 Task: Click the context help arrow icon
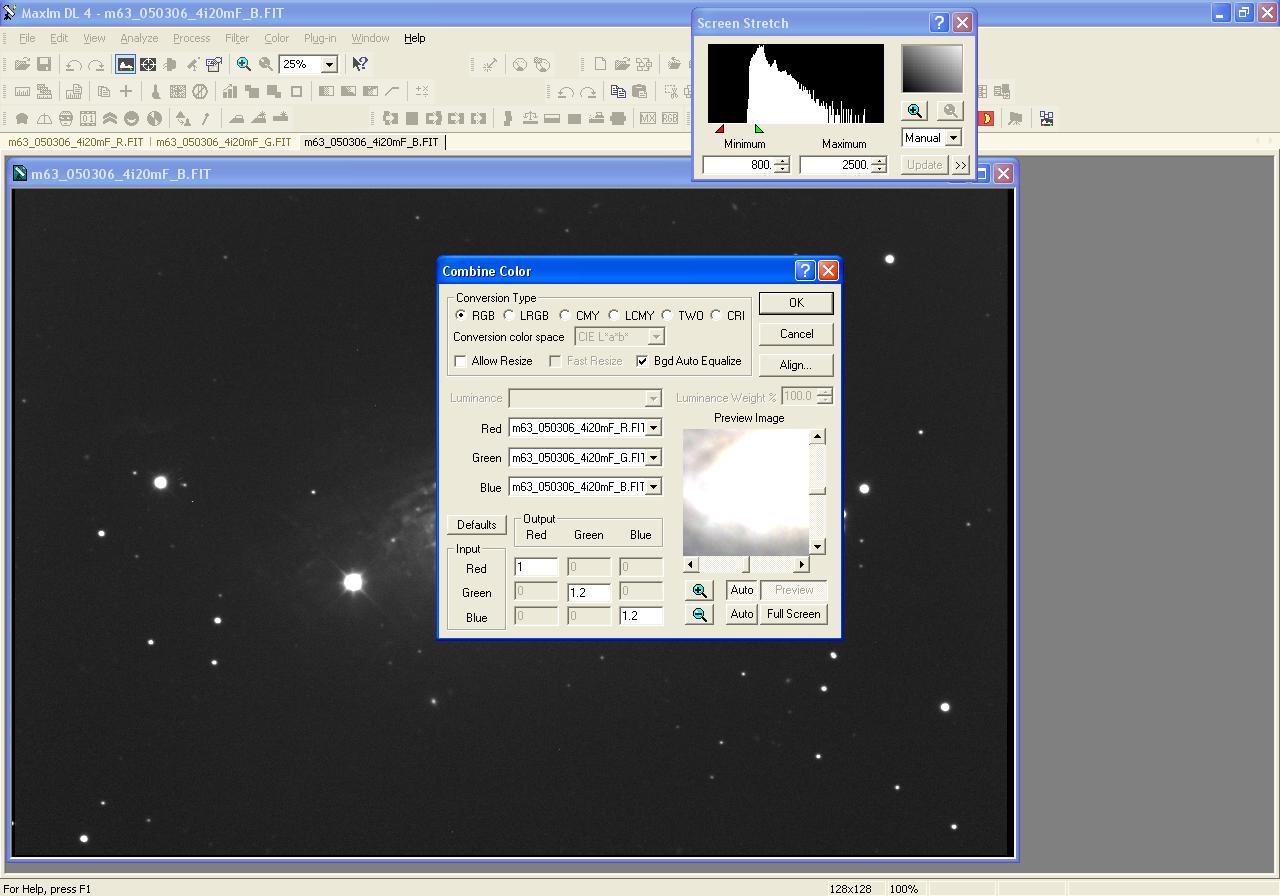point(360,64)
